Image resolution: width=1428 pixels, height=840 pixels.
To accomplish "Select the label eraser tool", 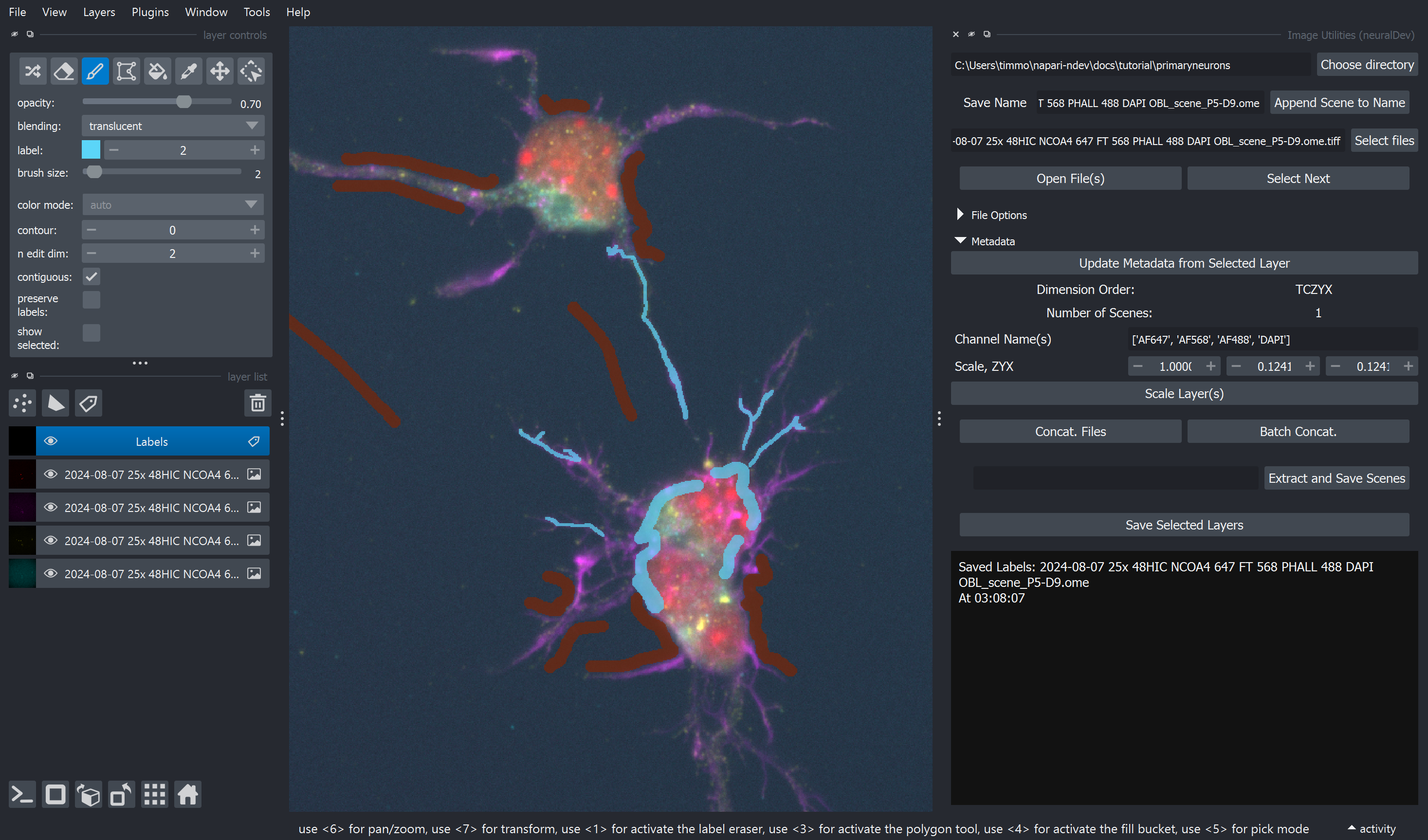I will 64,72.
